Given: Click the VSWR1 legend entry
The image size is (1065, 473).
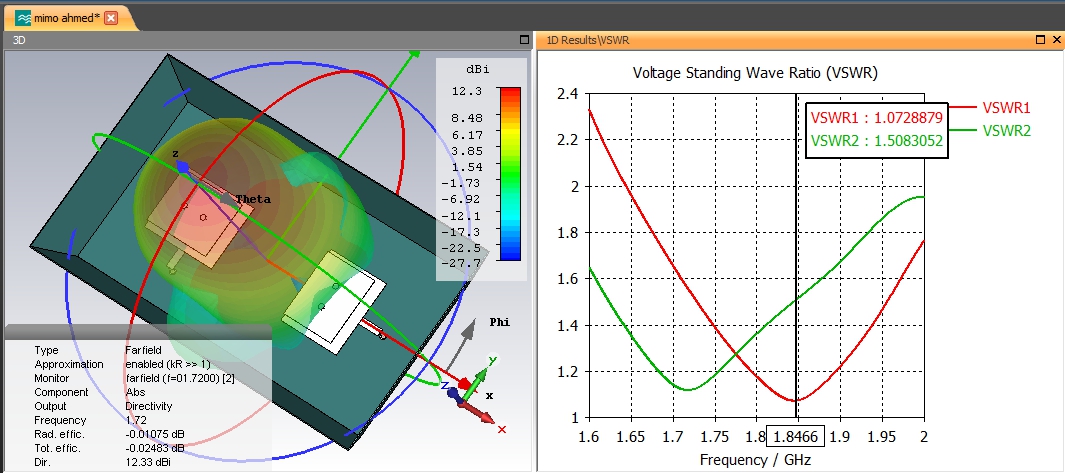Looking at the screenshot, I should pyautogui.click(x=990, y=107).
